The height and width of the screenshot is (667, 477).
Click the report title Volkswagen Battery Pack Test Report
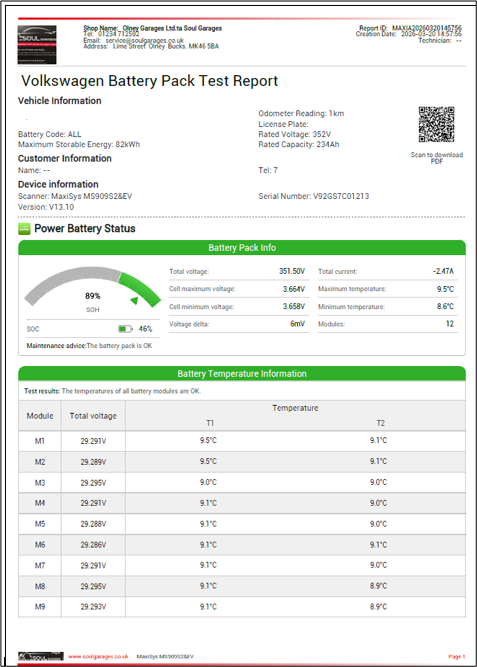pos(149,81)
